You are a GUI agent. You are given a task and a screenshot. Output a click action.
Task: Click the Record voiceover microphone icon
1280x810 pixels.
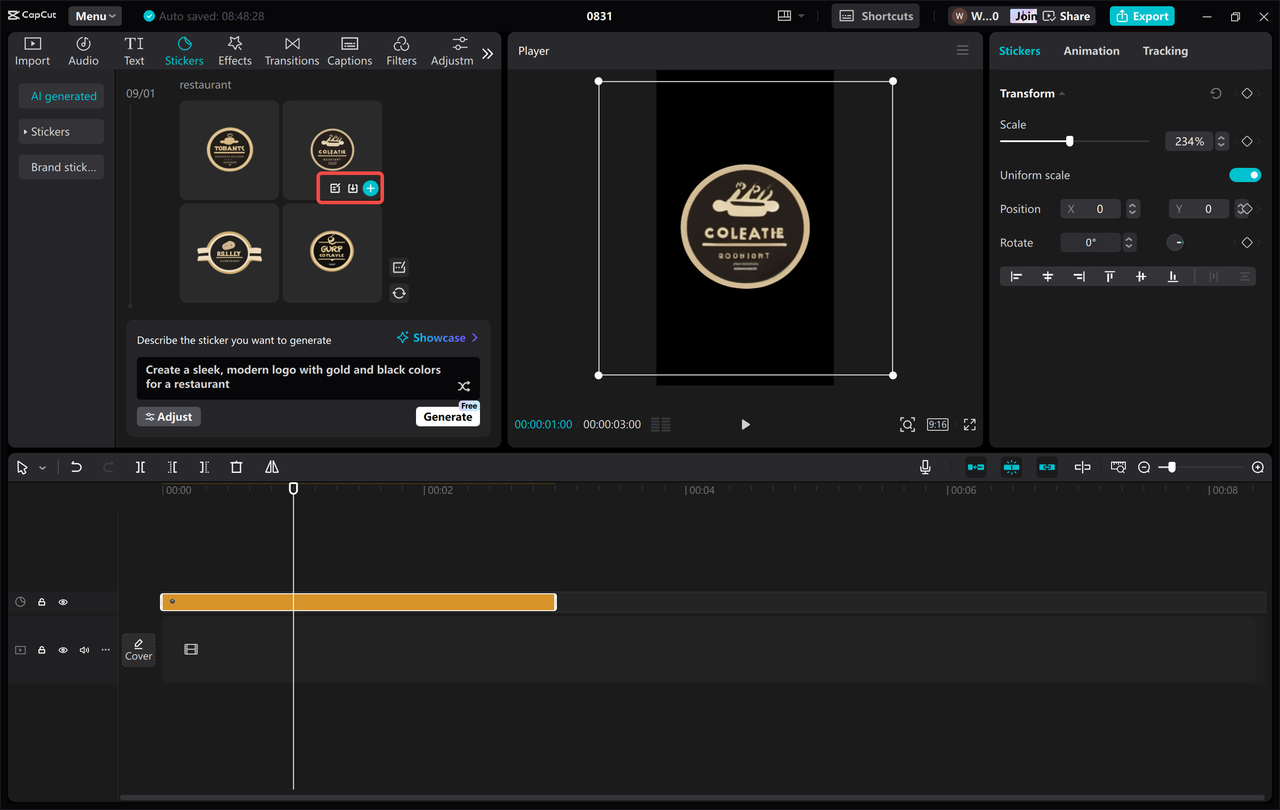(924, 466)
